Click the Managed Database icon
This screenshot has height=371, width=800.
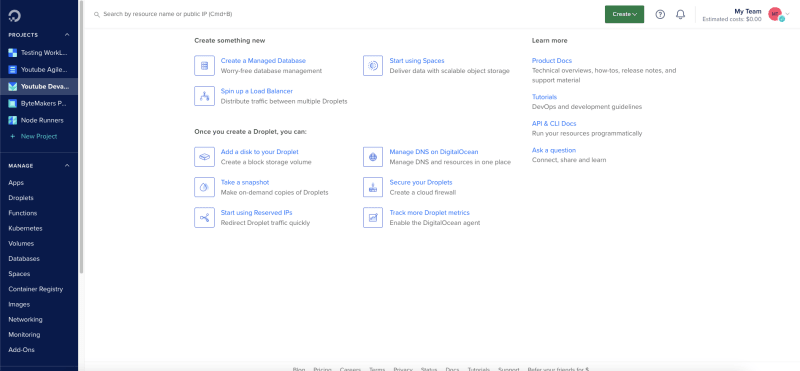pos(204,66)
